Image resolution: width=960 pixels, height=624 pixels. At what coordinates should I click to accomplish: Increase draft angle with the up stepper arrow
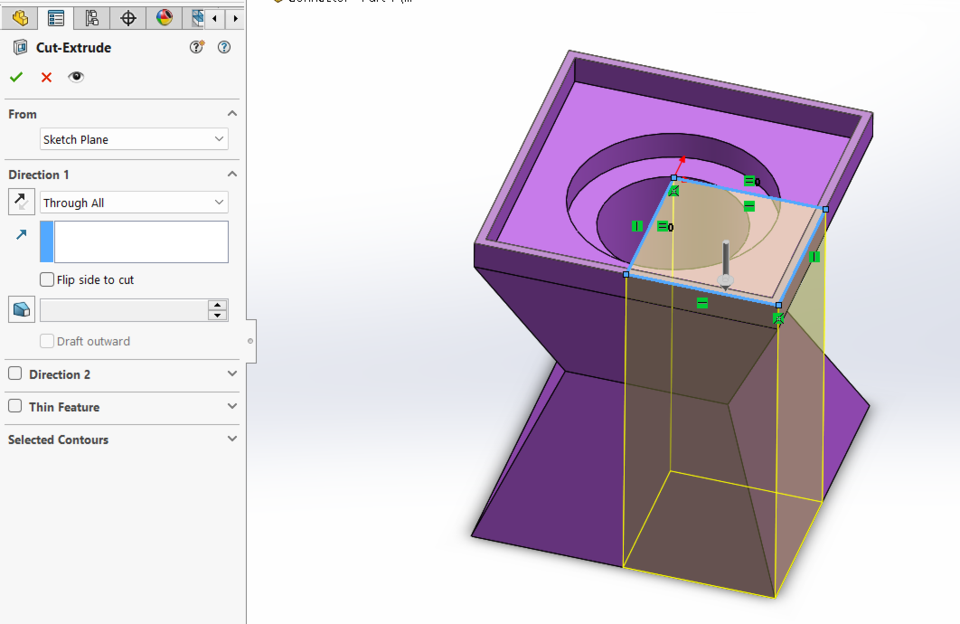point(218,304)
